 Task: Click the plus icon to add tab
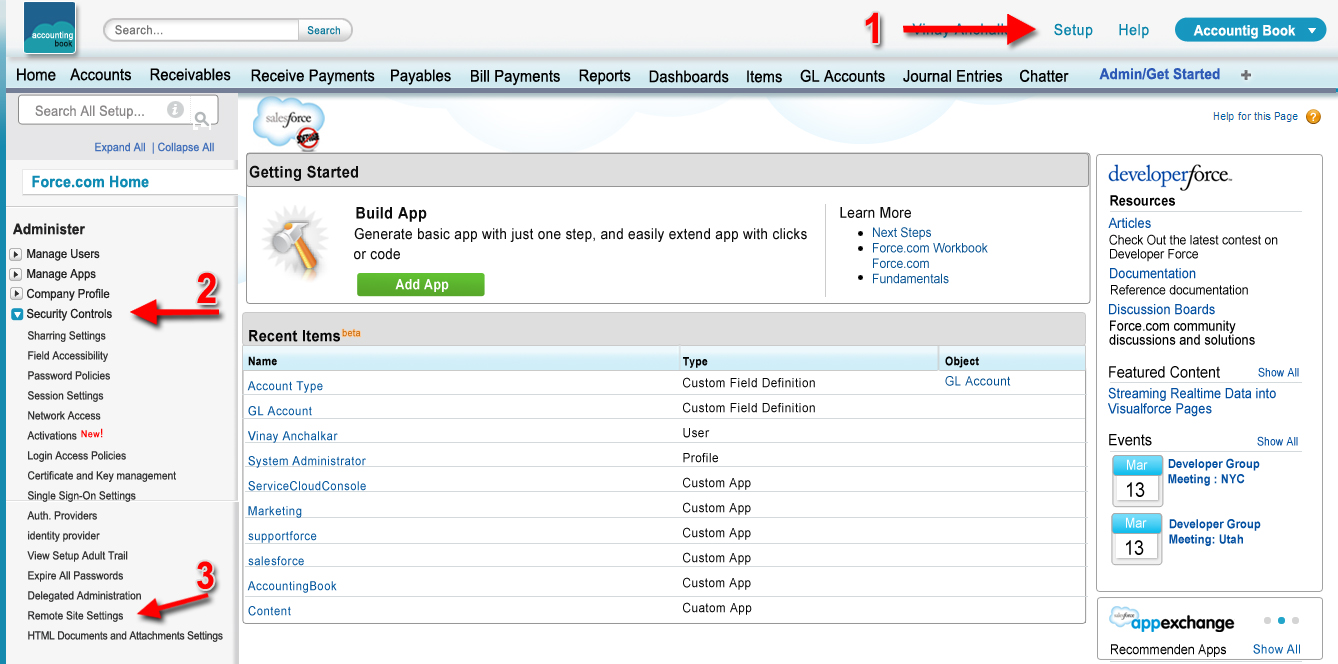coord(1245,75)
